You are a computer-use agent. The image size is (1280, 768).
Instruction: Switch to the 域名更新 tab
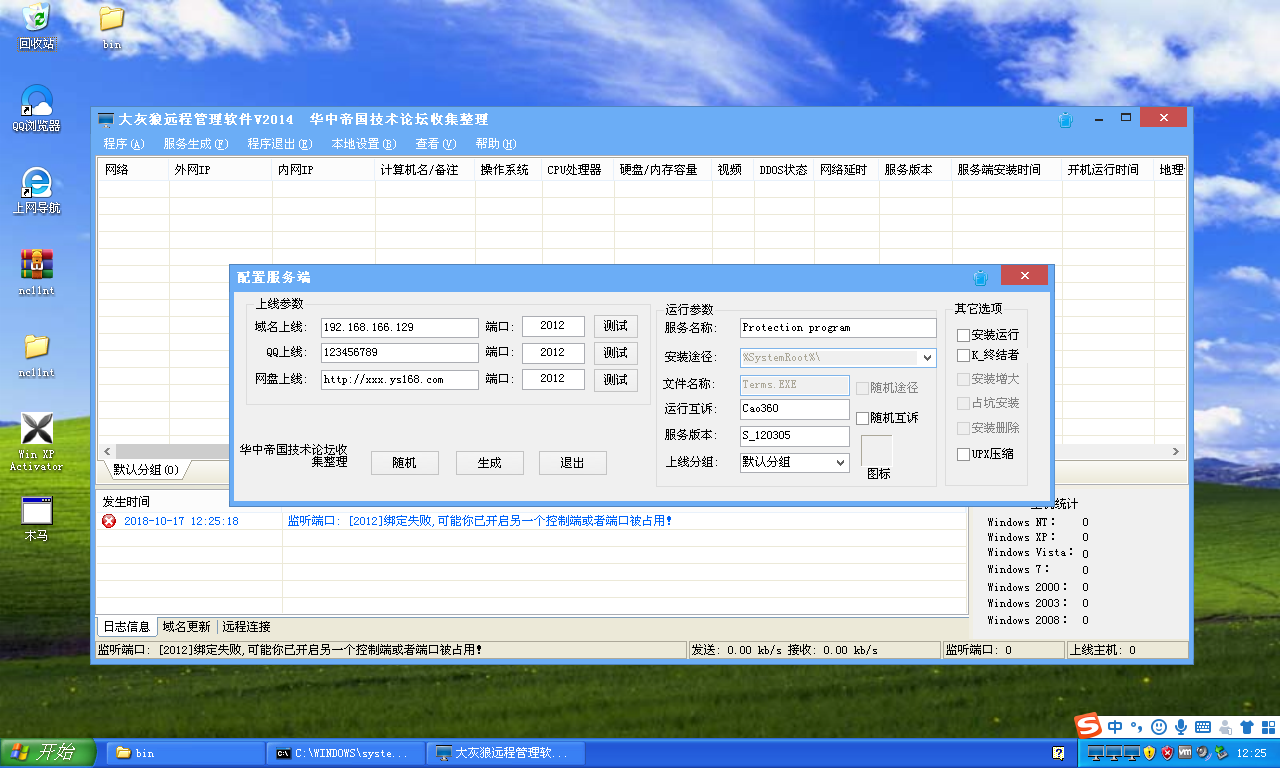coord(187,627)
